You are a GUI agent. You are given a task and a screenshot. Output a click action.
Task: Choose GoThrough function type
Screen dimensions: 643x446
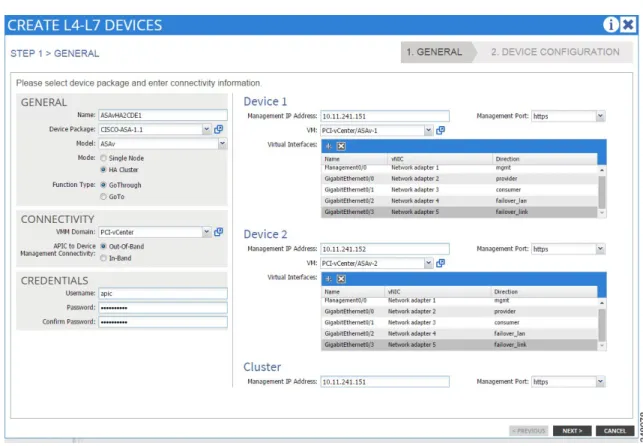point(103,185)
